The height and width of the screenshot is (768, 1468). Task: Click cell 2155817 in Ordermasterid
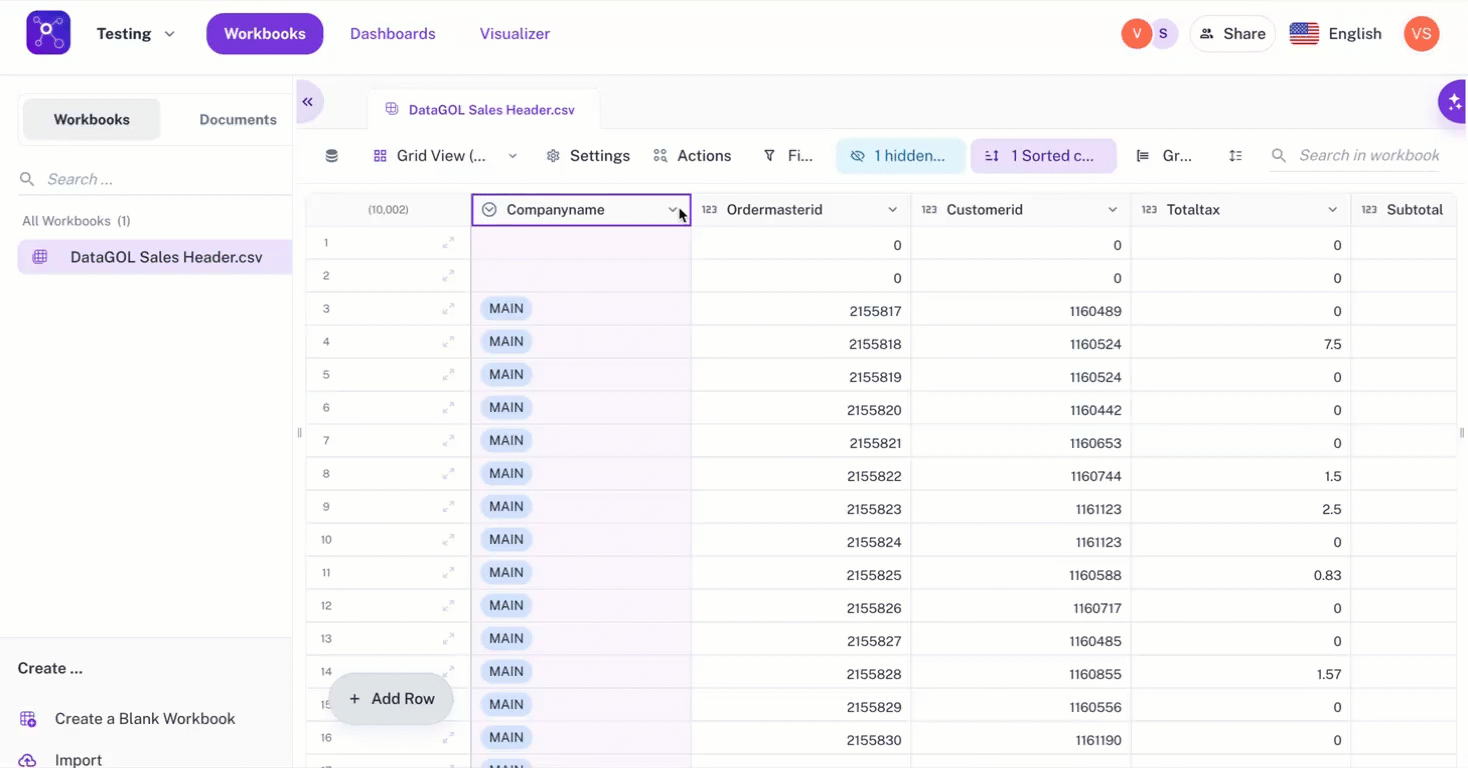coord(801,311)
